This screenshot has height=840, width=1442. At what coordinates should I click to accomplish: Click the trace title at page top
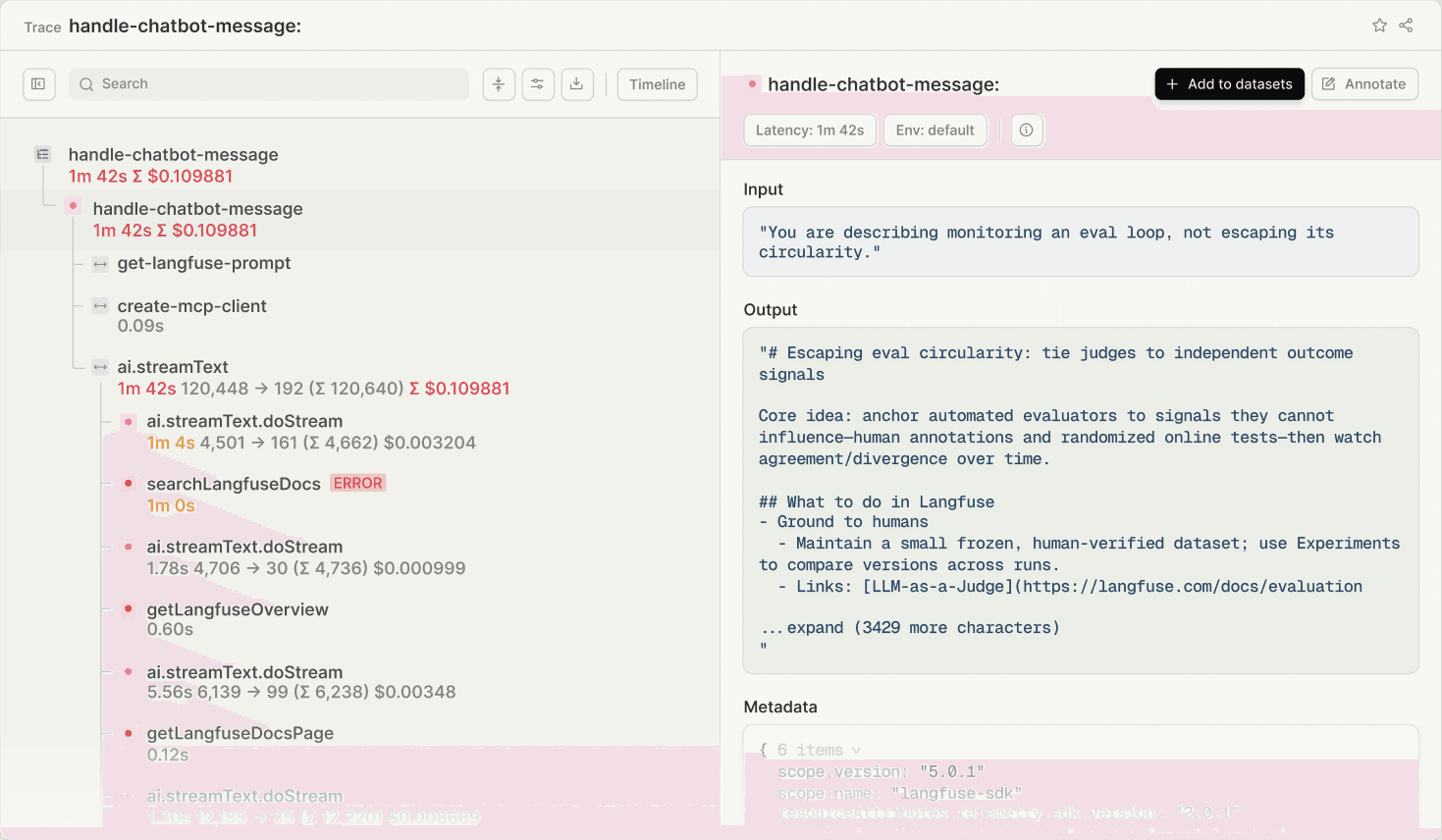tap(185, 26)
